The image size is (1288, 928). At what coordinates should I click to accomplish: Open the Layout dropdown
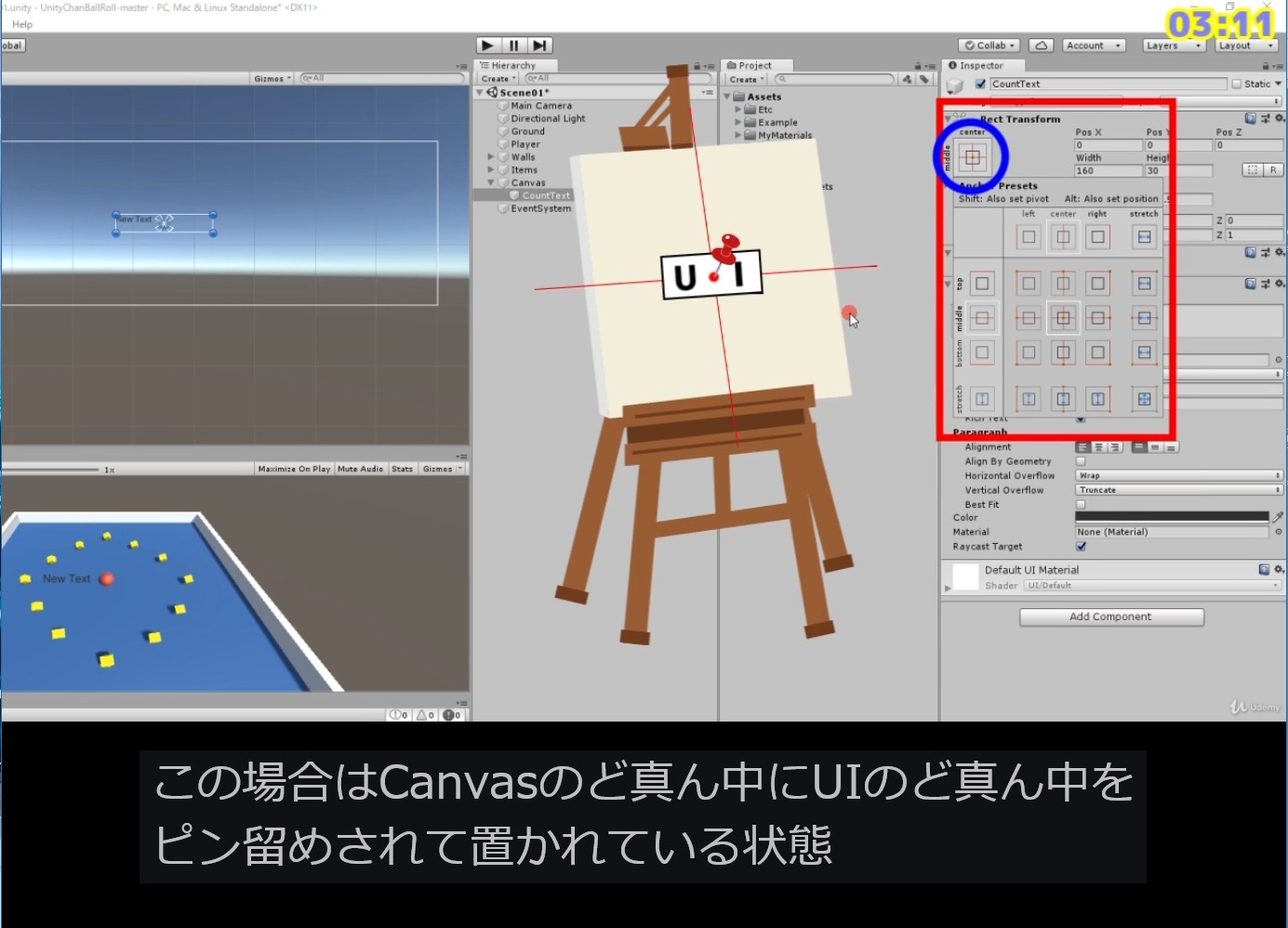[1246, 46]
